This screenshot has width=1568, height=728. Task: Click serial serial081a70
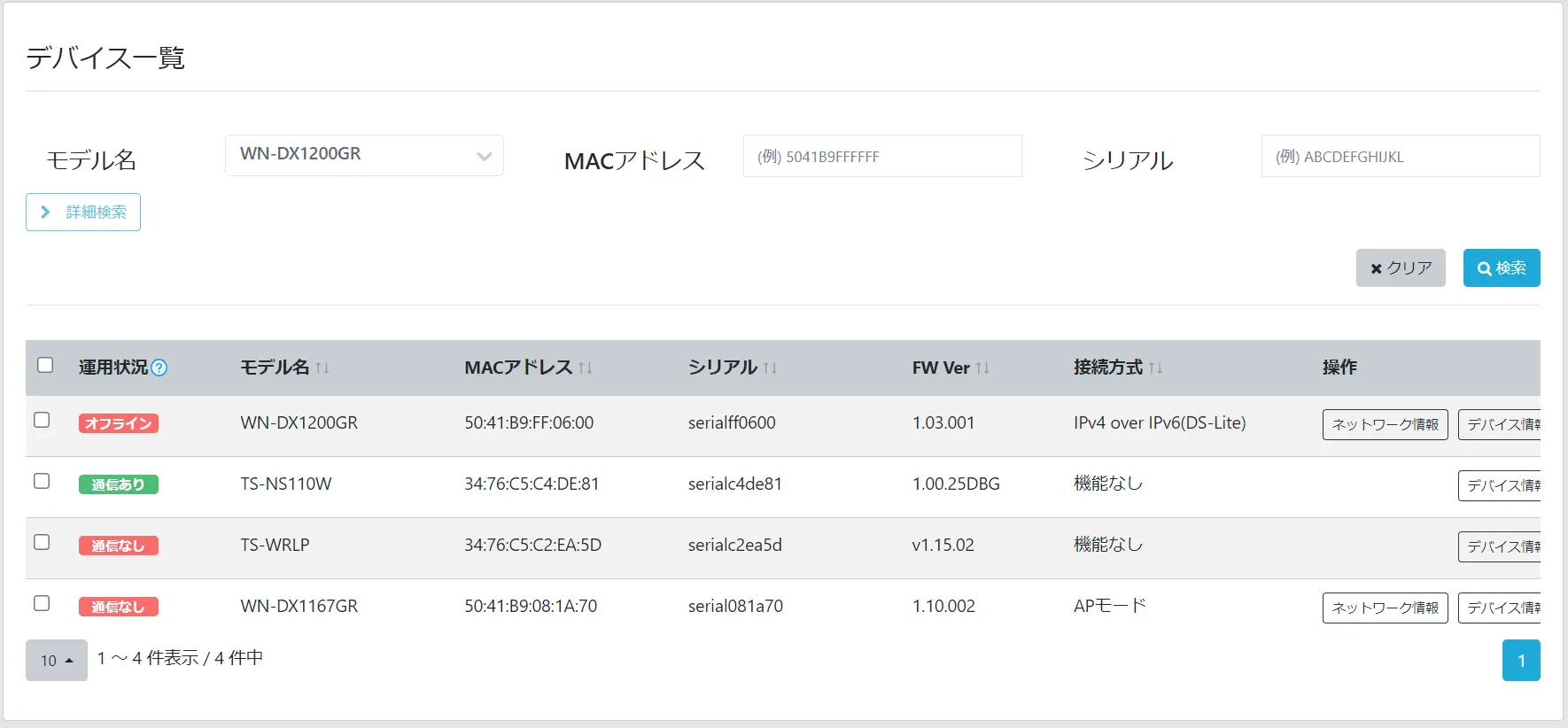(735, 606)
